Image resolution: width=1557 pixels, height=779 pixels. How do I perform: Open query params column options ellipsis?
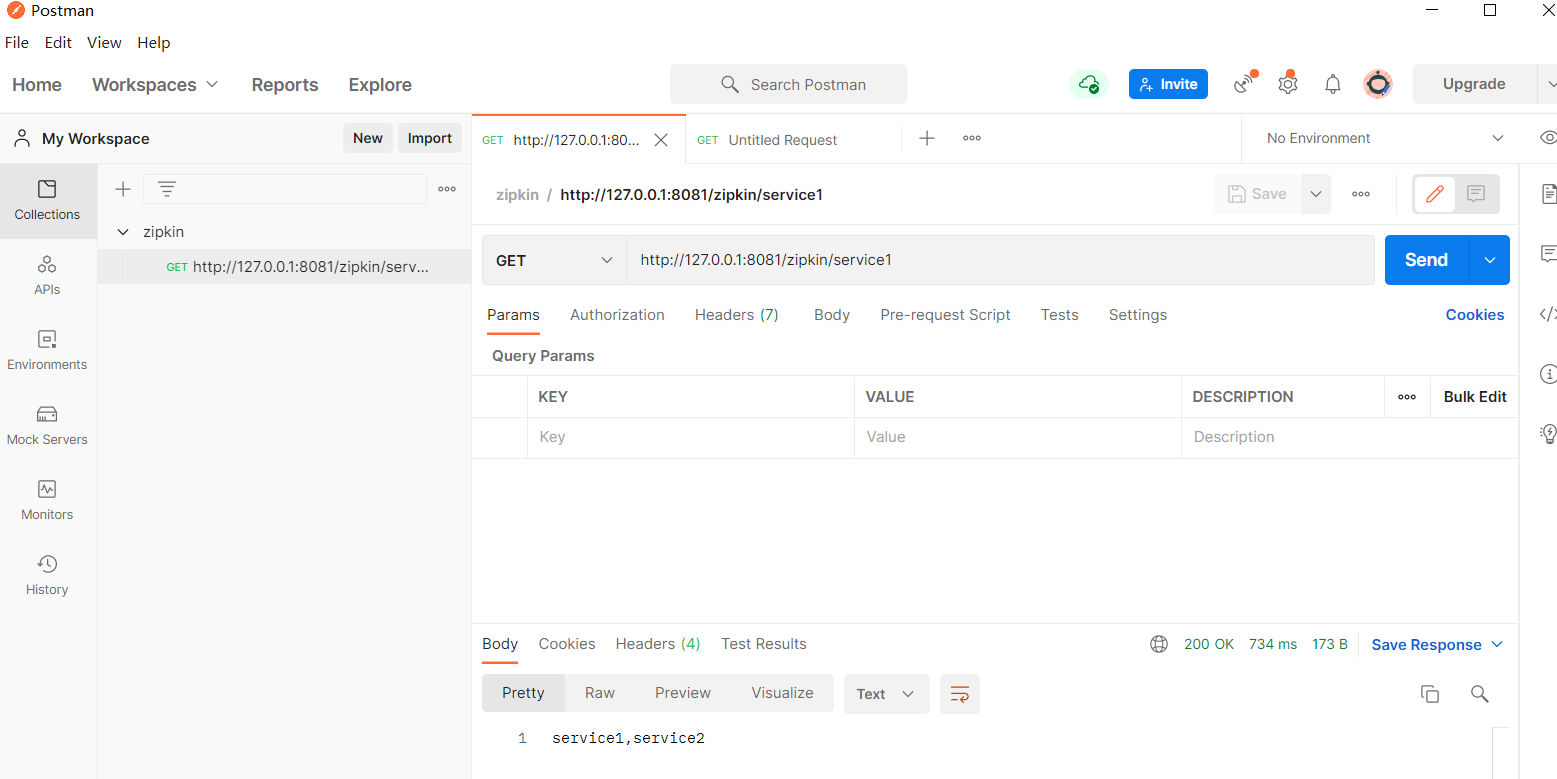[x=1407, y=397]
